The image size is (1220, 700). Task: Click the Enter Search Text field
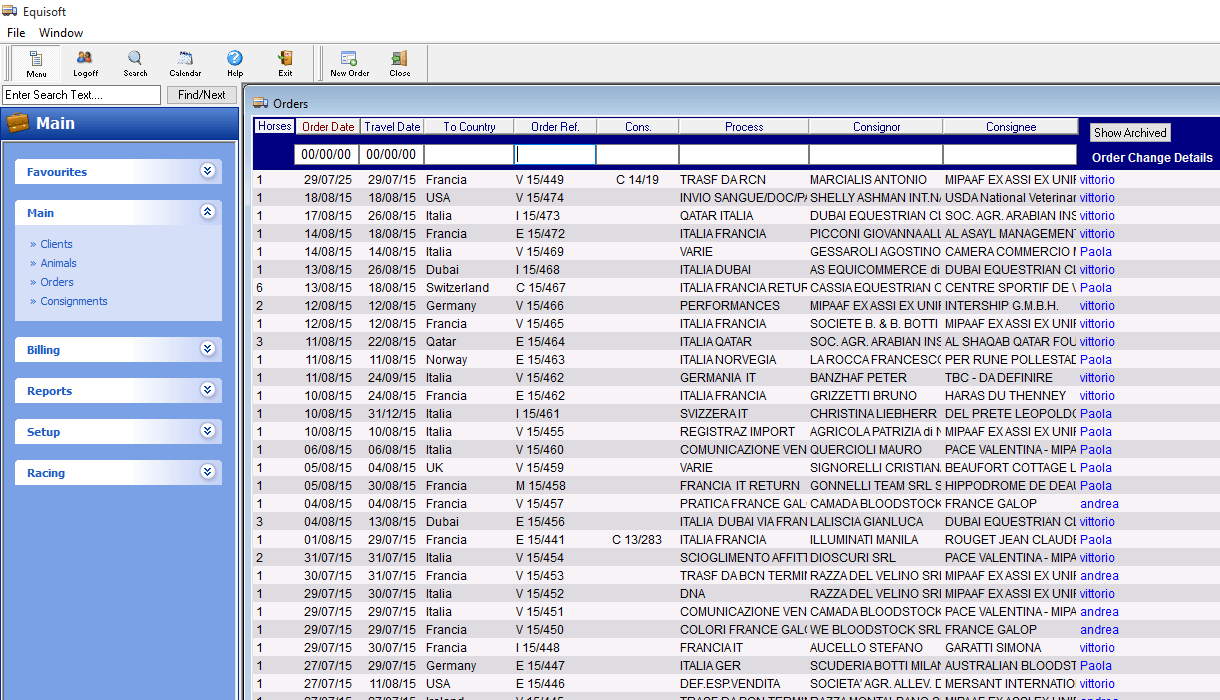(x=81, y=95)
